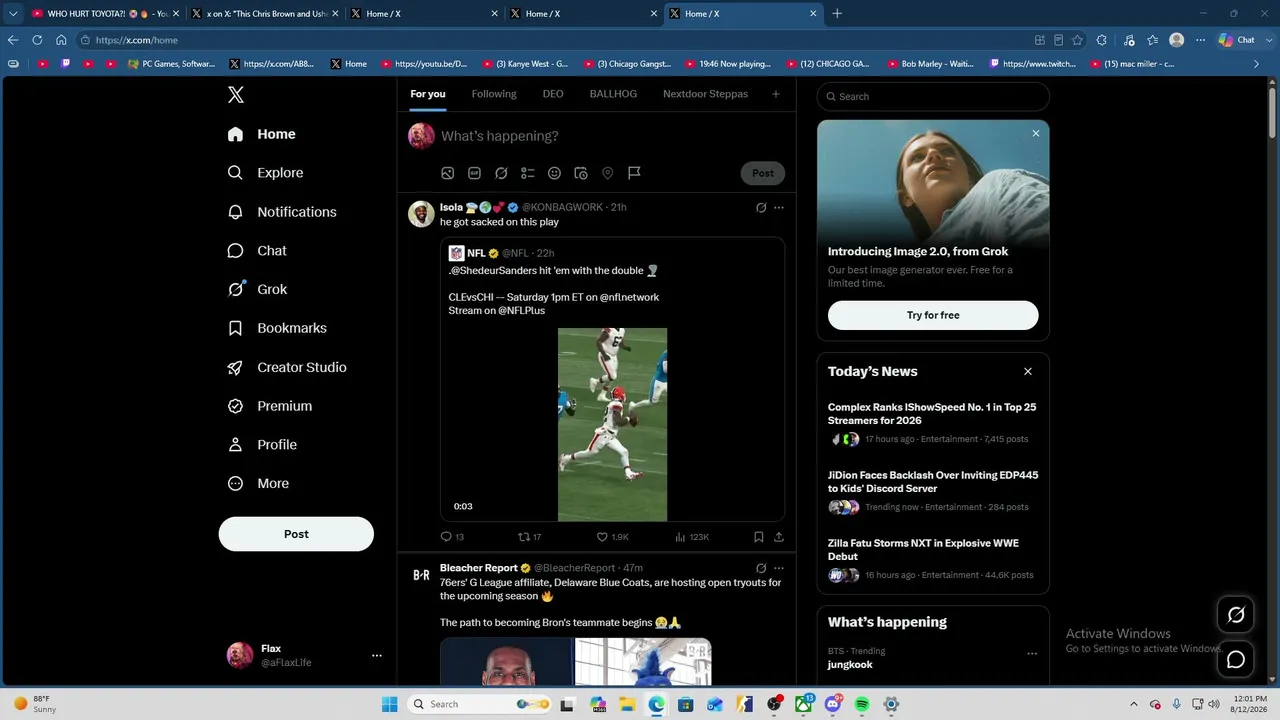Add location to post
The height and width of the screenshot is (720, 1280).
coord(607,173)
